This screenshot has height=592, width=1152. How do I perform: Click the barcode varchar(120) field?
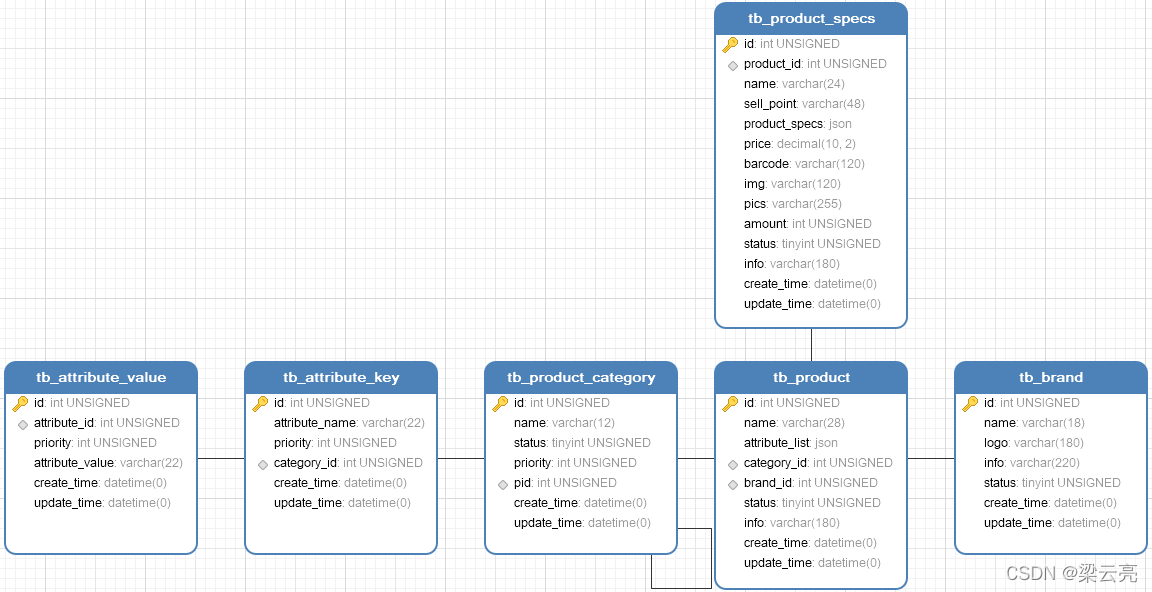coord(804,164)
